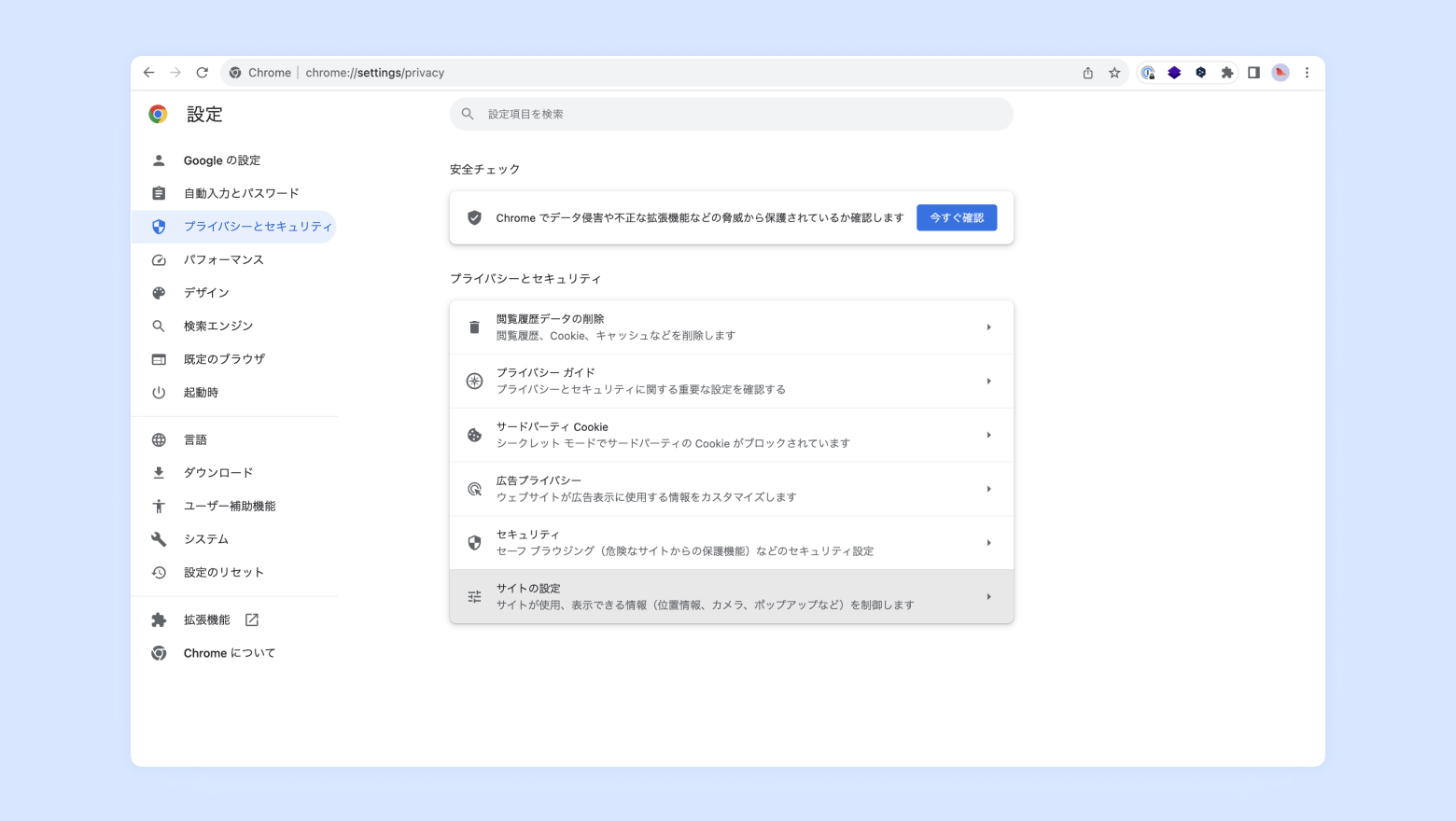1456x821 pixels.
Task: Open 設定のリセット in sidebar
Action: coord(233,572)
